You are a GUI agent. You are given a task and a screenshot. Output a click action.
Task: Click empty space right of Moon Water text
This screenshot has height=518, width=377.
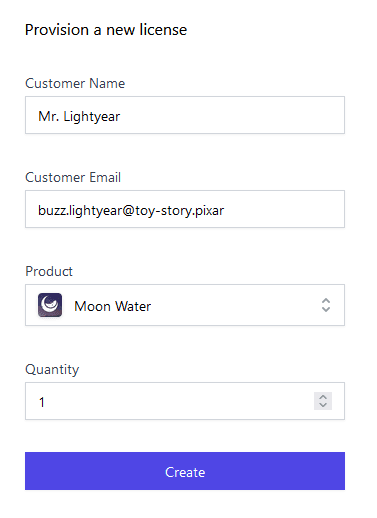[x=233, y=305]
